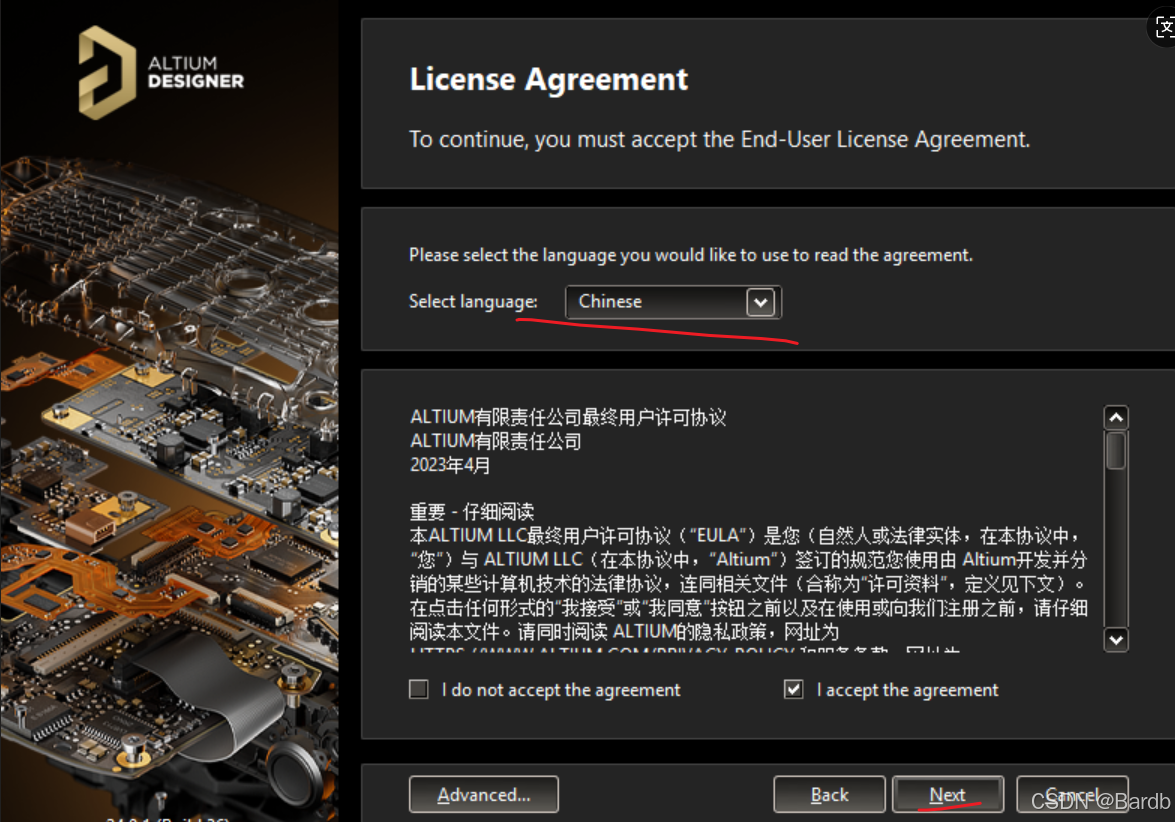
Task: Click the agreement text scrollbar thumb
Action: 1116,450
